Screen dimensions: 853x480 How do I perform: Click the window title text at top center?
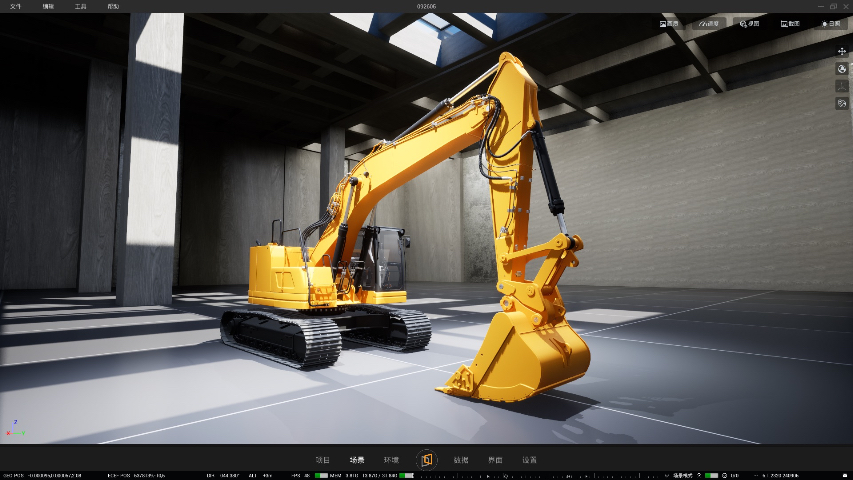(x=426, y=7)
